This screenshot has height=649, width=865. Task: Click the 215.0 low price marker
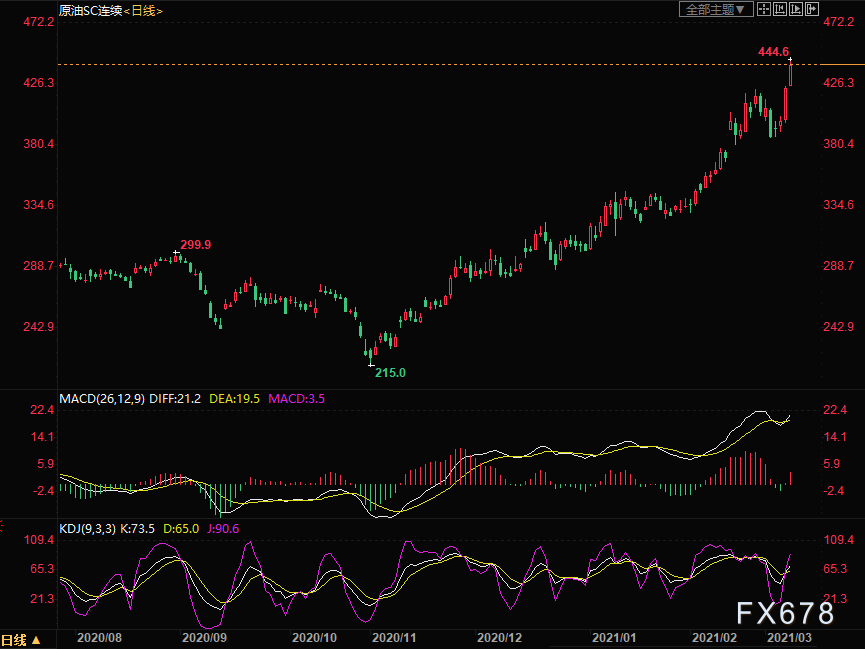coord(390,372)
